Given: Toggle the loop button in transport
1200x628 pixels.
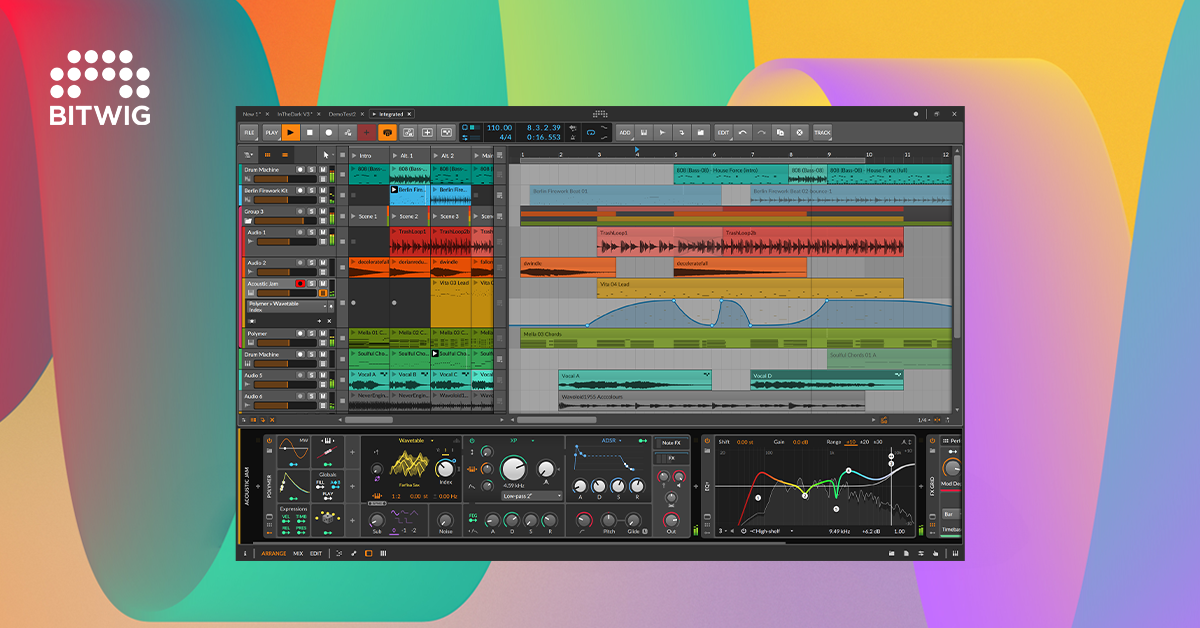Looking at the screenshot, I should click(591, 132).
